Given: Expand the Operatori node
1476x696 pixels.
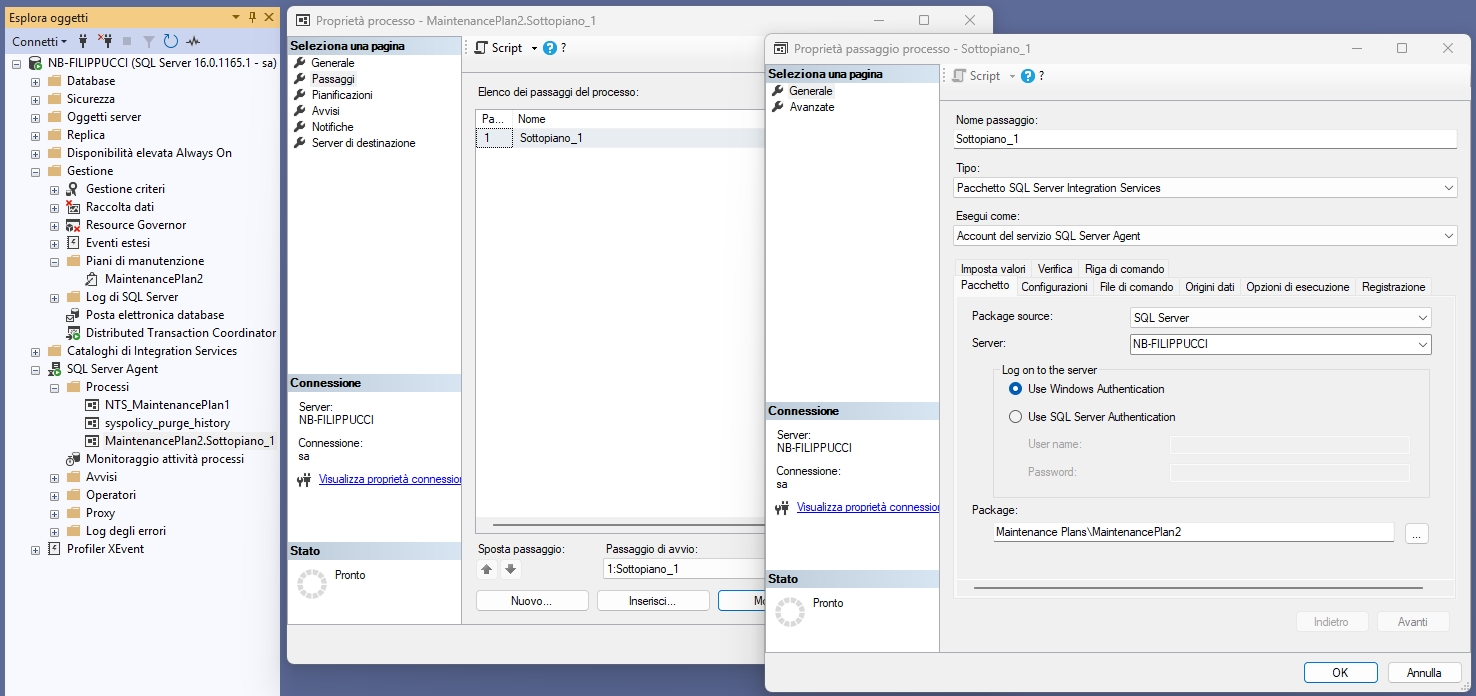Looking at the screenshot, I should pos(55,495).
